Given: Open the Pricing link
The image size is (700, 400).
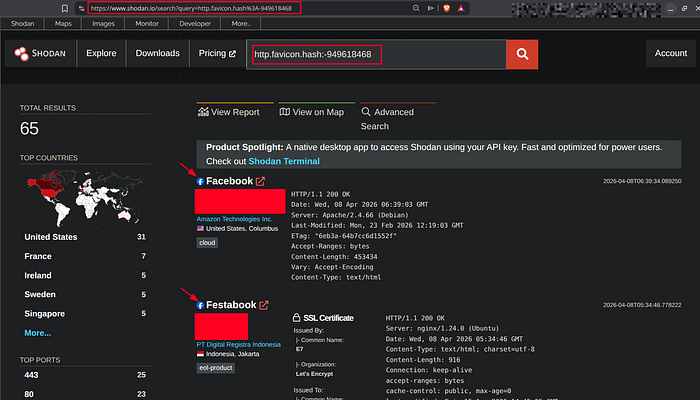Looking at the screenshot, I should click(x=217, y=53).
